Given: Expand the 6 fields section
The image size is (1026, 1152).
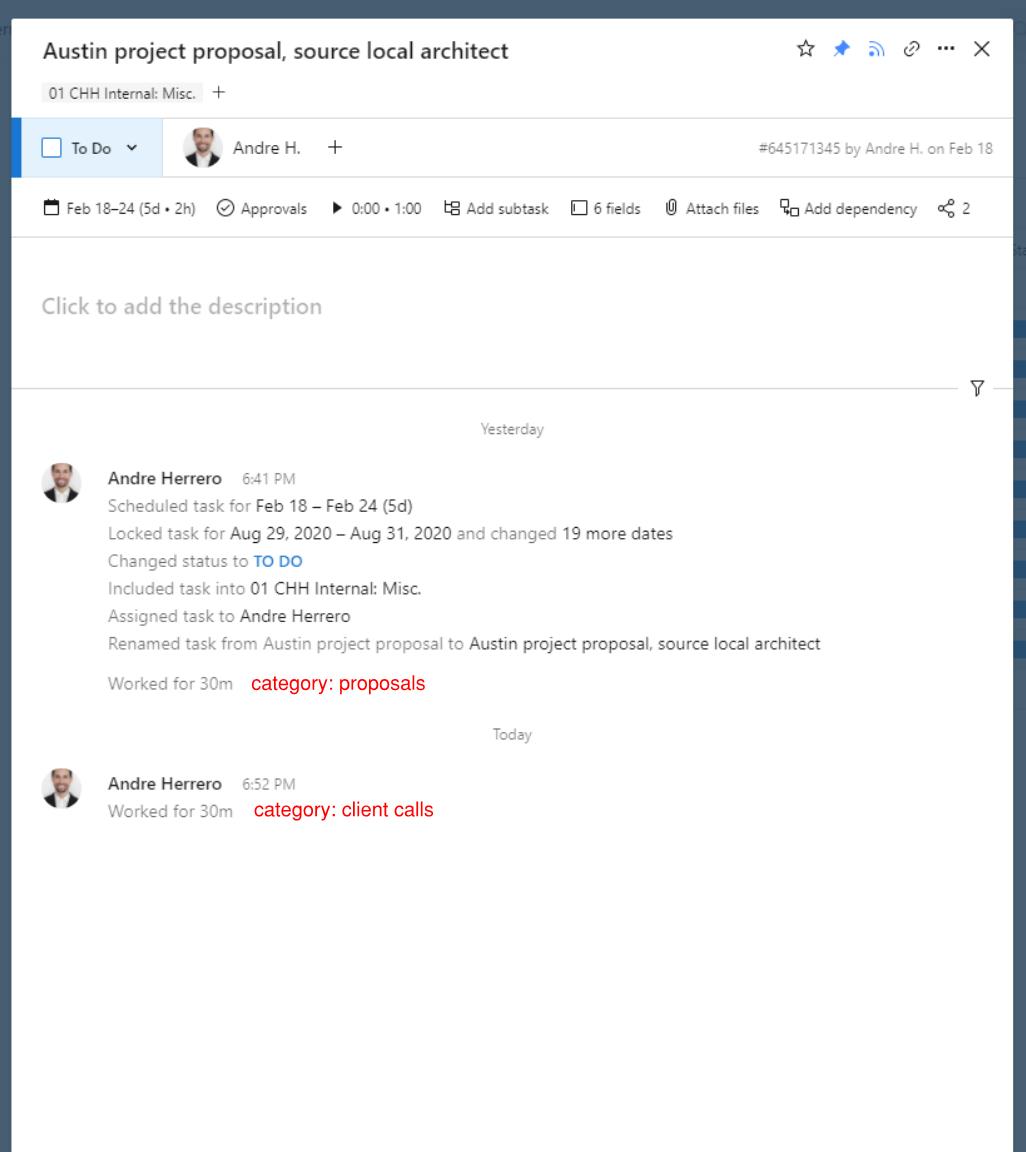Looking at the screenshot, I should coord(606,209).
